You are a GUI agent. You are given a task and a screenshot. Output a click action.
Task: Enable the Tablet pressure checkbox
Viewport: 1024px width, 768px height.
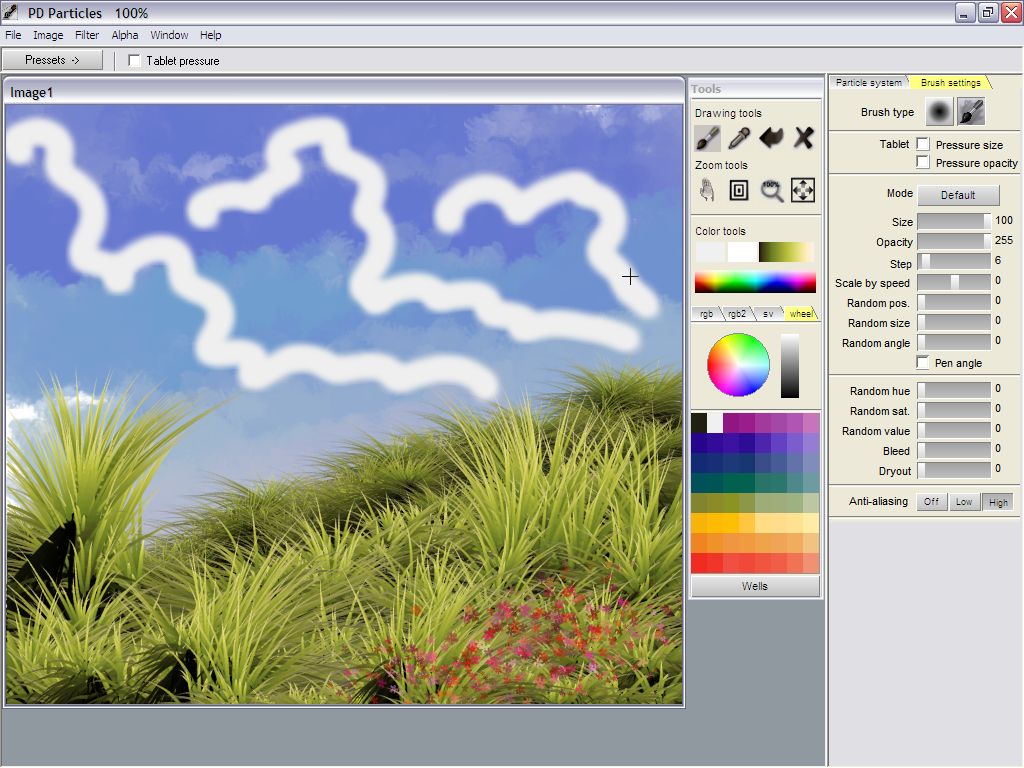click(135, 61)
